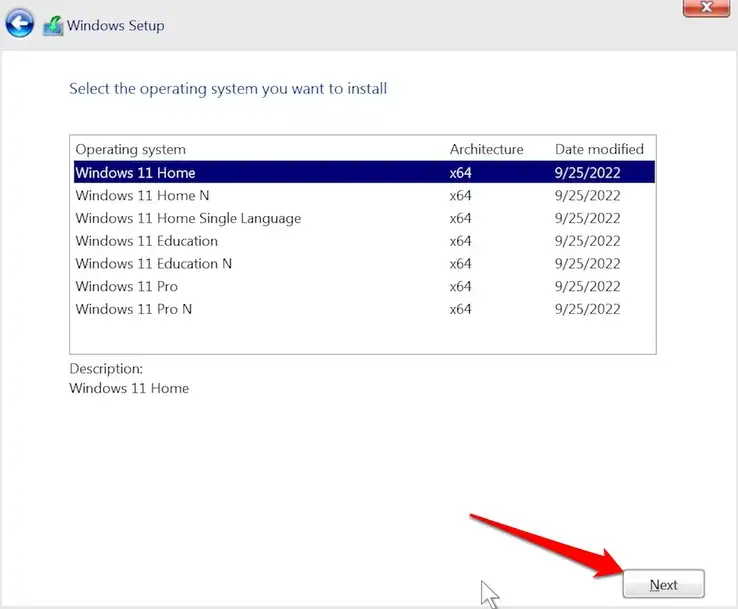Viewport: 738px width, 609px height.
Task: Select Windows 11 Home N row
Action: 364,195
